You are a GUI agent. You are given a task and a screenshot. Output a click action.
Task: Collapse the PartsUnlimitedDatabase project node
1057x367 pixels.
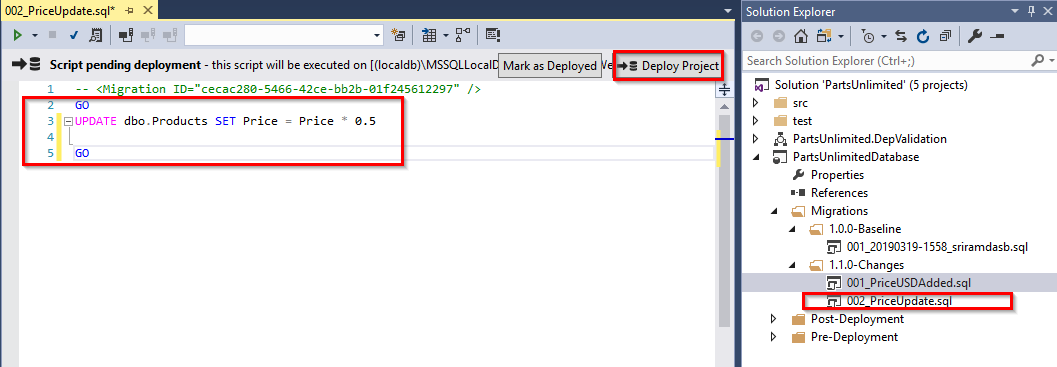(x=756, y=157)
